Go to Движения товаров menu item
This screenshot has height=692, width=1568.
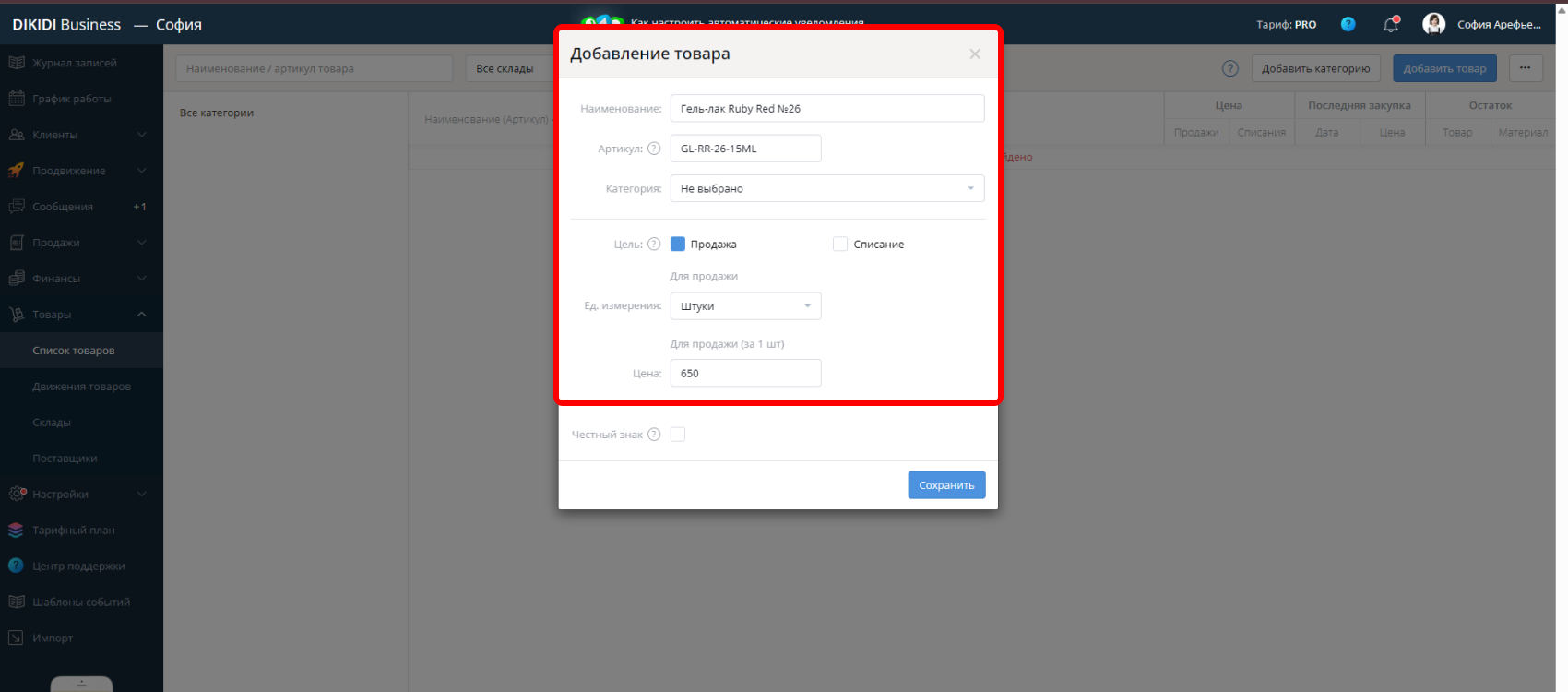[x=81, y=387]
